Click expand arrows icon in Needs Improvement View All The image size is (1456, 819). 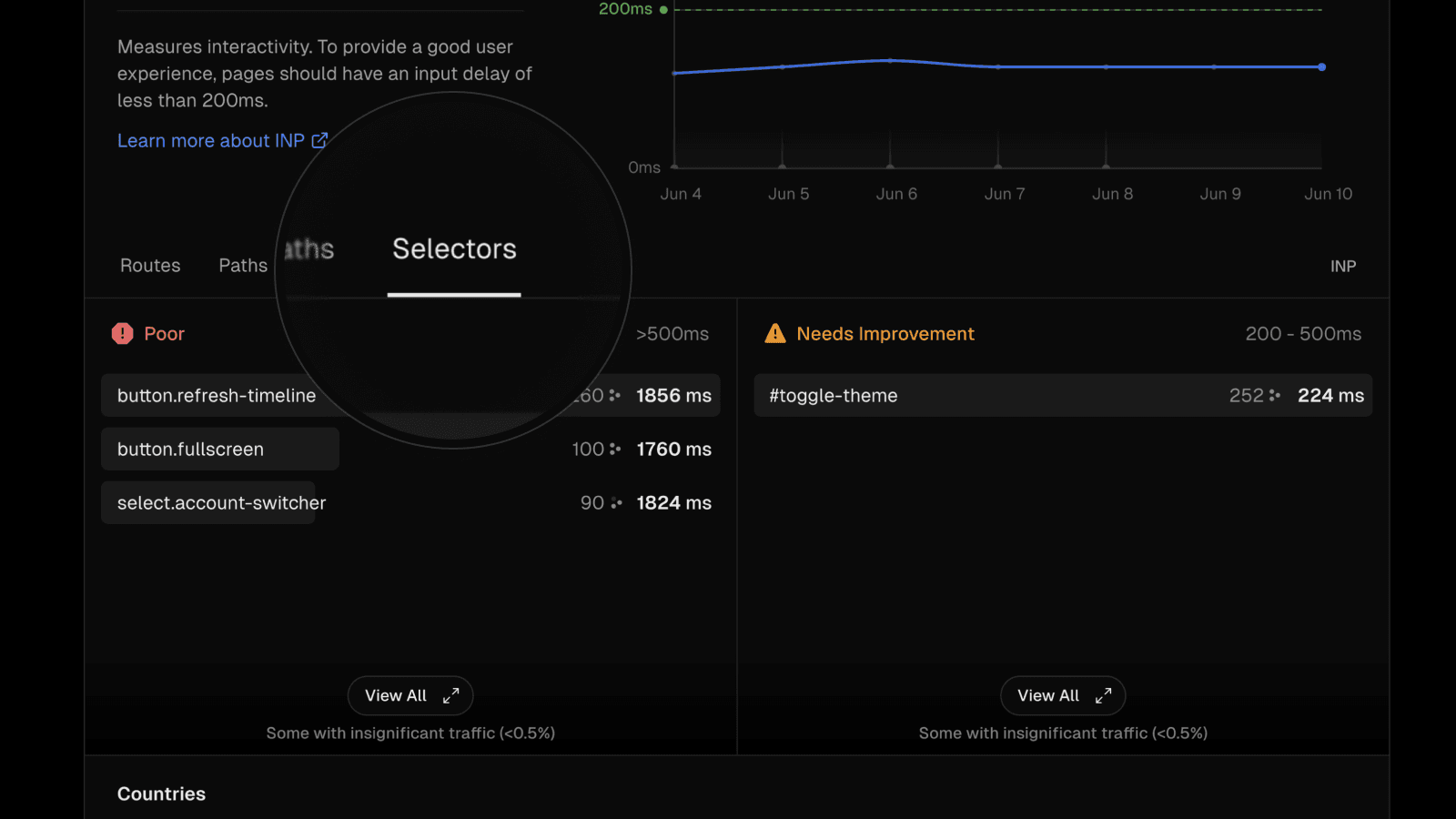pyautogui.click(x=1103, y=696)
